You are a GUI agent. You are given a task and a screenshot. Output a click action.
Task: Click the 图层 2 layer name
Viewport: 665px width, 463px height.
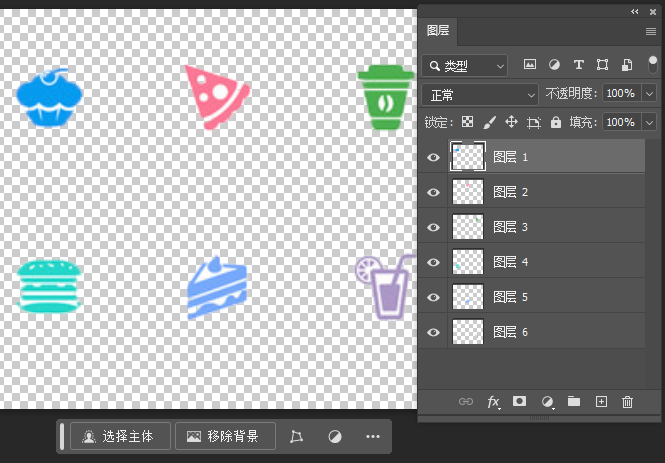(511, 192)
